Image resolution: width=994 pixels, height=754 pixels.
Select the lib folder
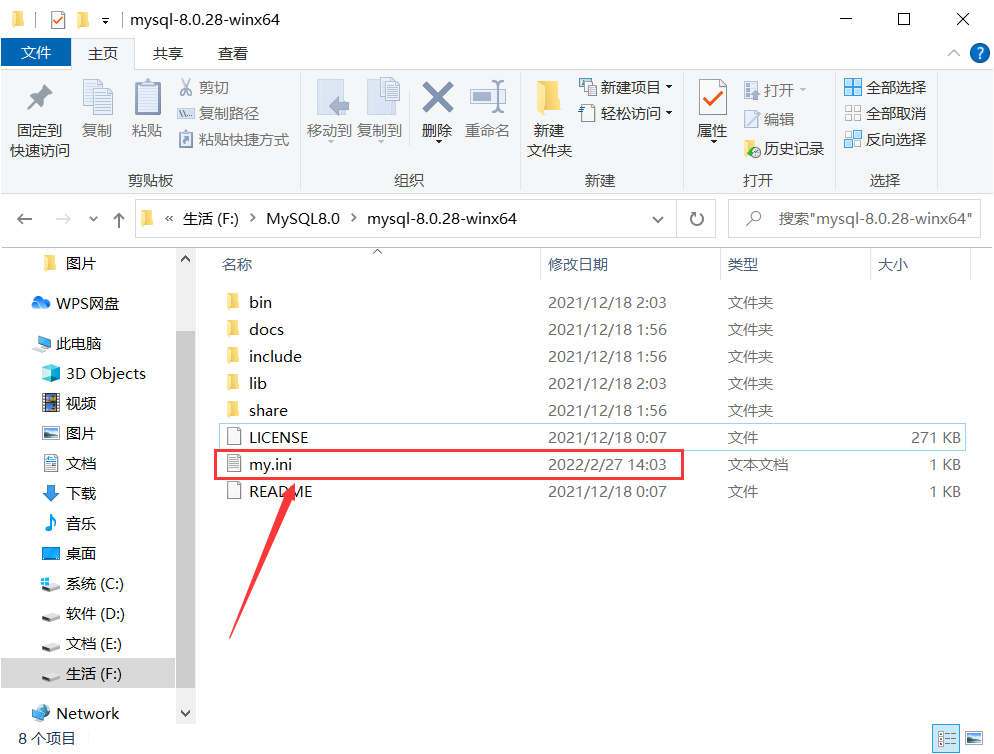(257, 384)
